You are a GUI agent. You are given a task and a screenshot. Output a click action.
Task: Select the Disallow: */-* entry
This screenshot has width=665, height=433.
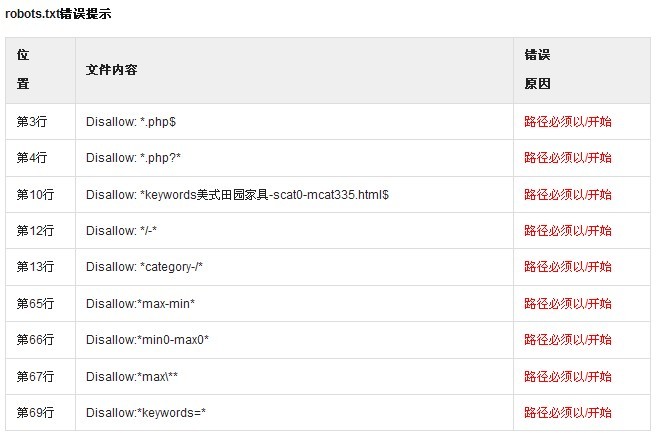(121, 231)
